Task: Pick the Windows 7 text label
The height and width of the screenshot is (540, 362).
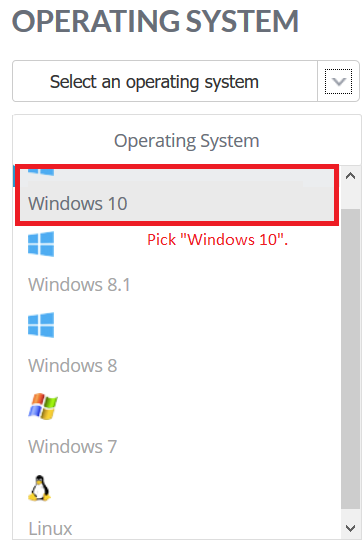Action: click(73, 446)
